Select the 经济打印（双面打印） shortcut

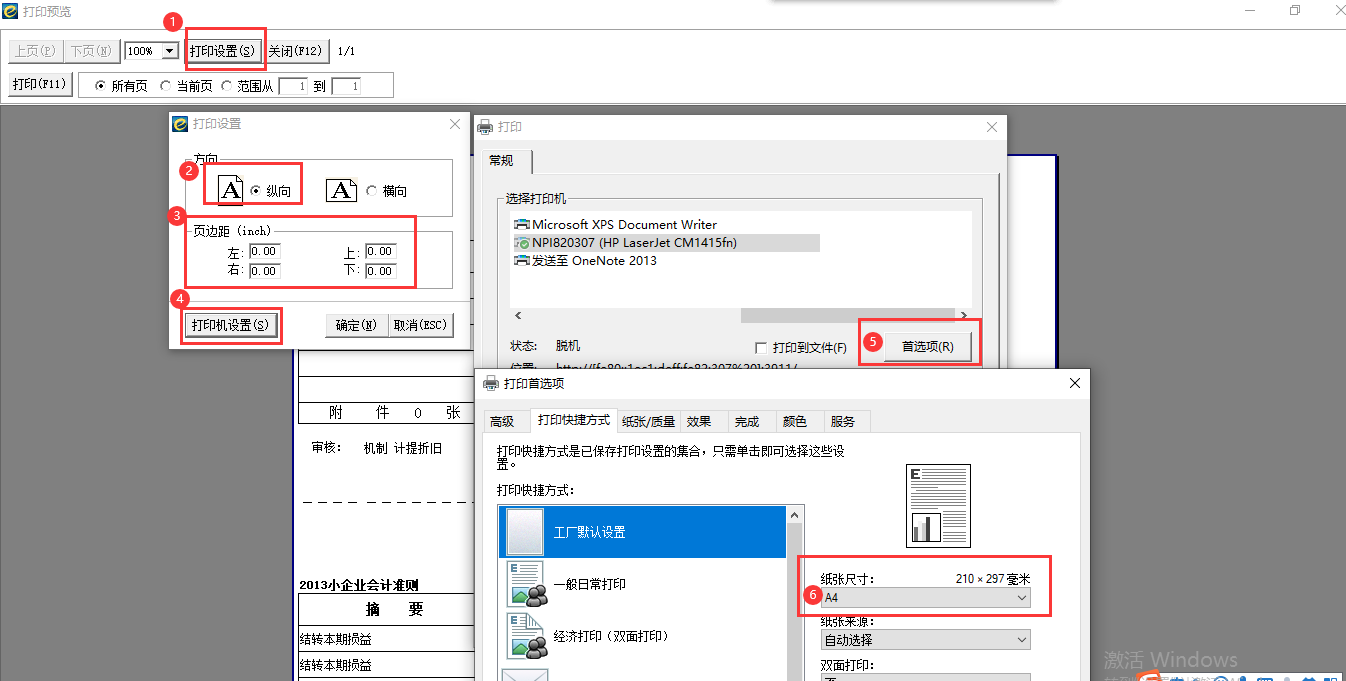coord(643,636)
